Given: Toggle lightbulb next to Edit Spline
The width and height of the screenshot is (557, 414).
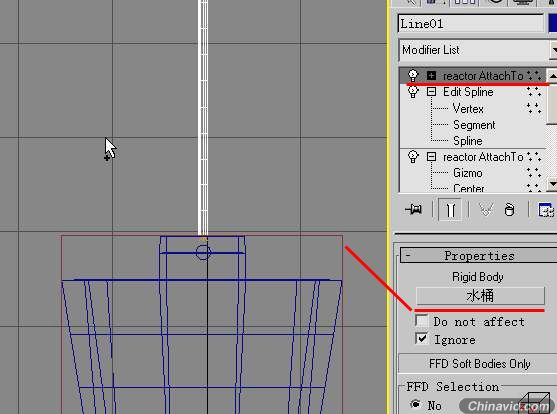Looking at the screenshot, I should (x=412, y=92).
